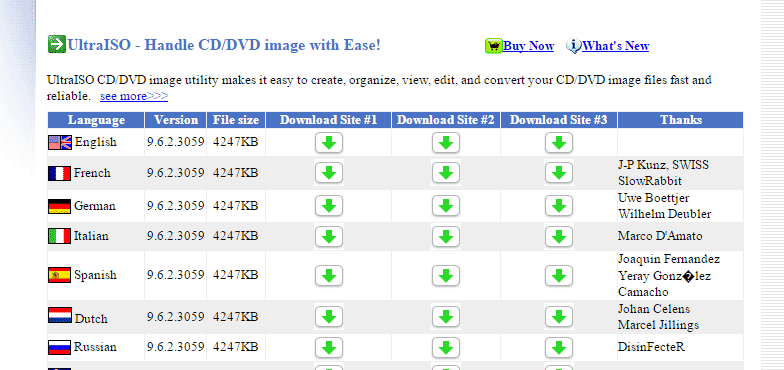Click 'Joaquin Fernandez' credit text
This screenshot has height=370, width=784.
click(x=668, y=259)
